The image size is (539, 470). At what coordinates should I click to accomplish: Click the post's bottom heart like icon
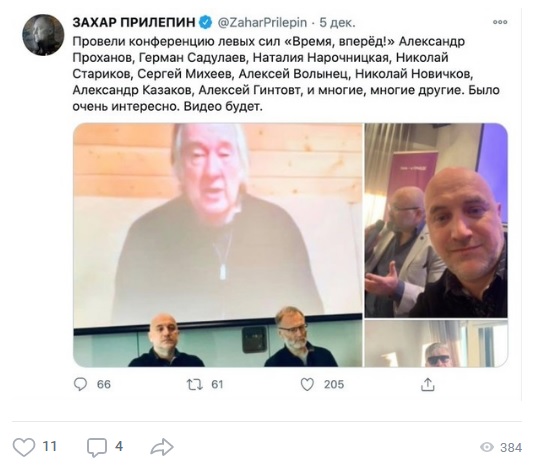(24, 447)
